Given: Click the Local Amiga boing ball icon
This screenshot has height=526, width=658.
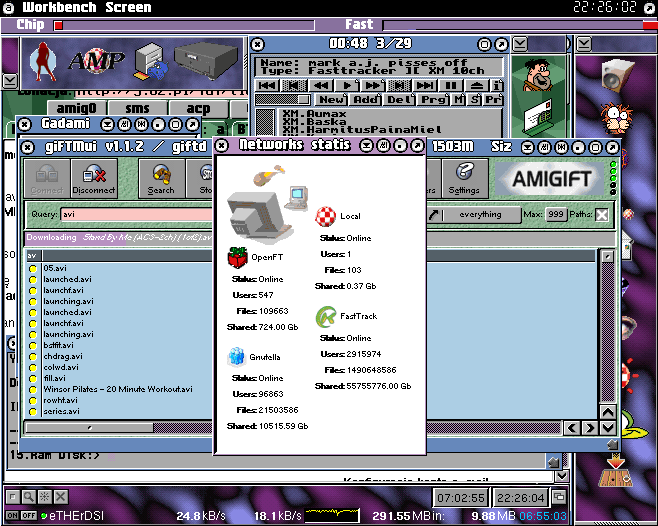Looking at the screenshot, I should [x=326, y=217].
